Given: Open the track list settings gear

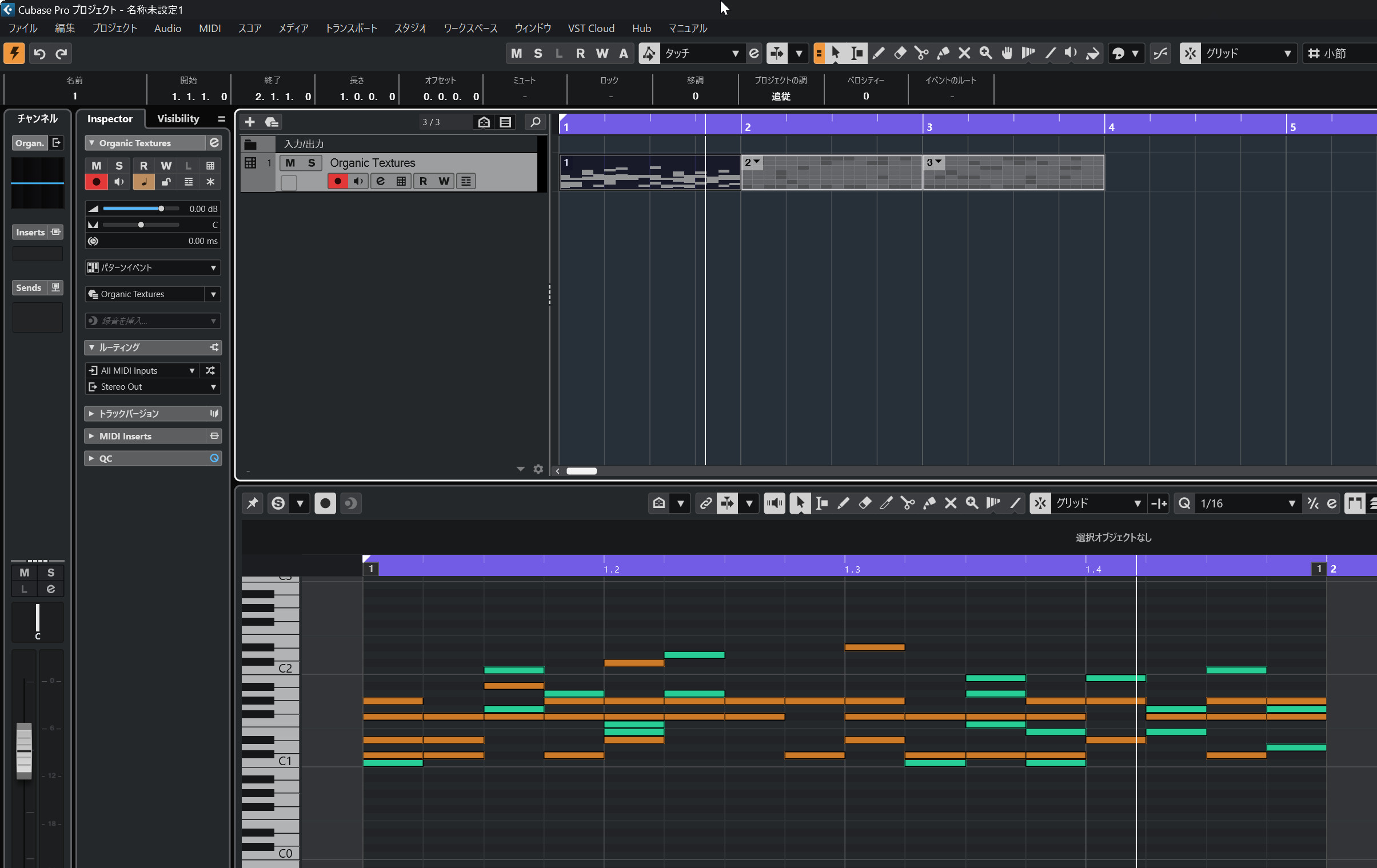Looking at the screenshot, I should pyautogui.click(x=538, y=469).
